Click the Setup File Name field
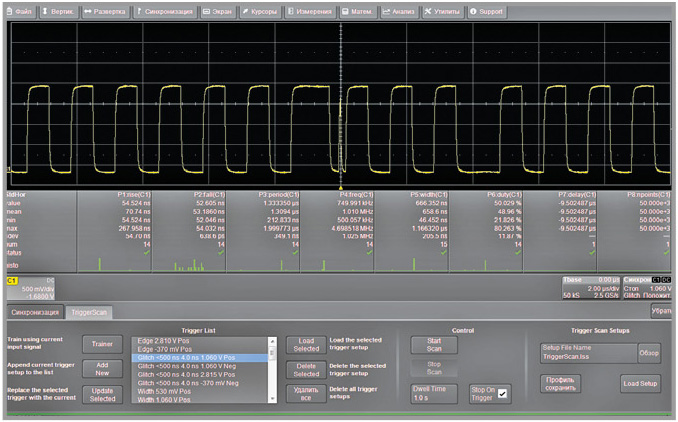 pyautogui.click(x=588, y=355)
